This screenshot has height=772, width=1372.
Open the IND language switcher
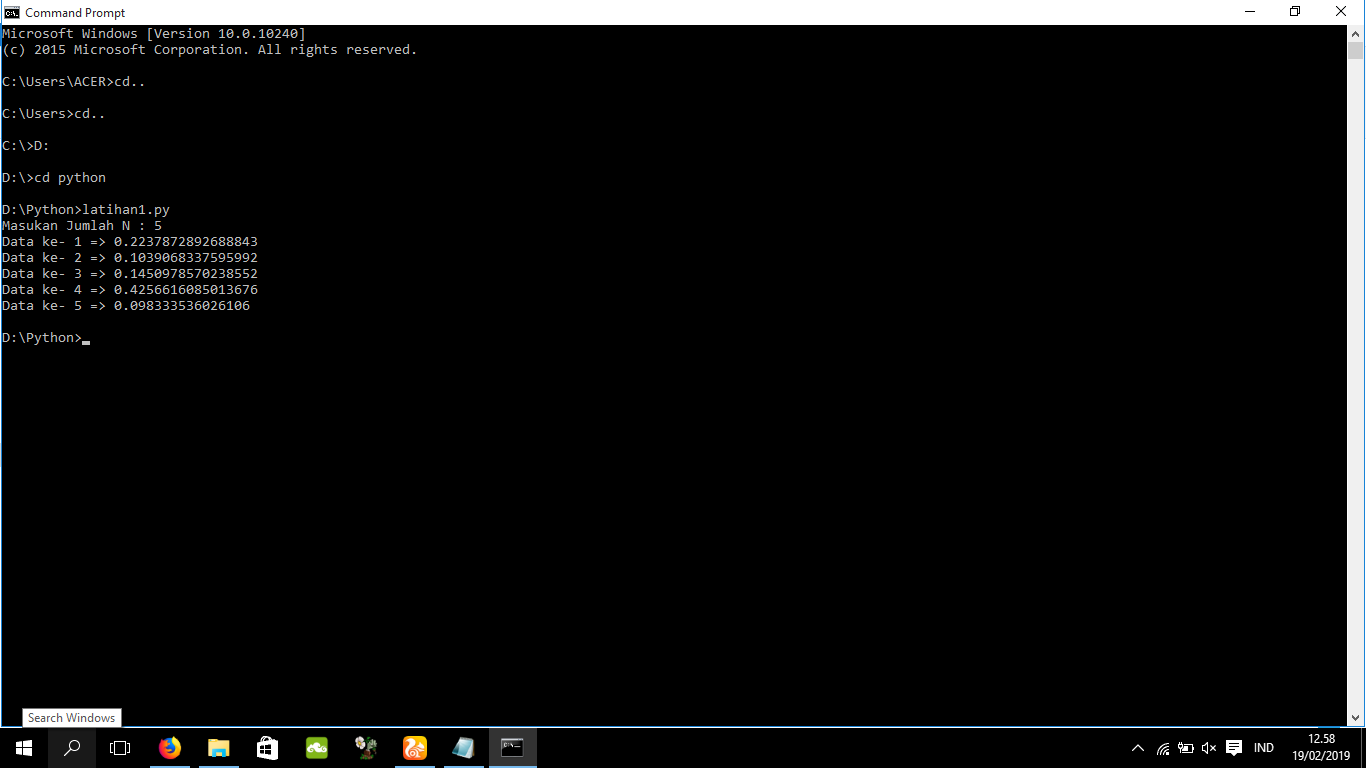[1263, 747]
